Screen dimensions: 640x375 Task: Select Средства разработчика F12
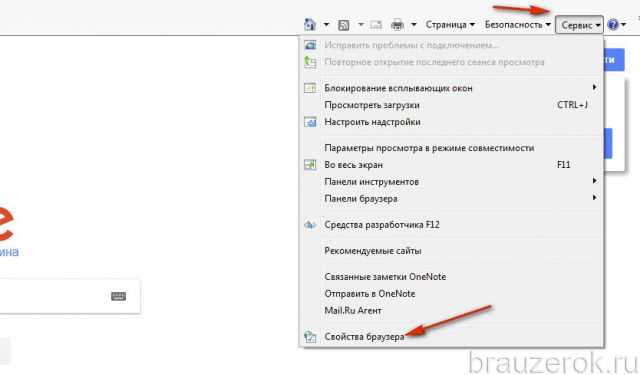[x=451, y=224]
